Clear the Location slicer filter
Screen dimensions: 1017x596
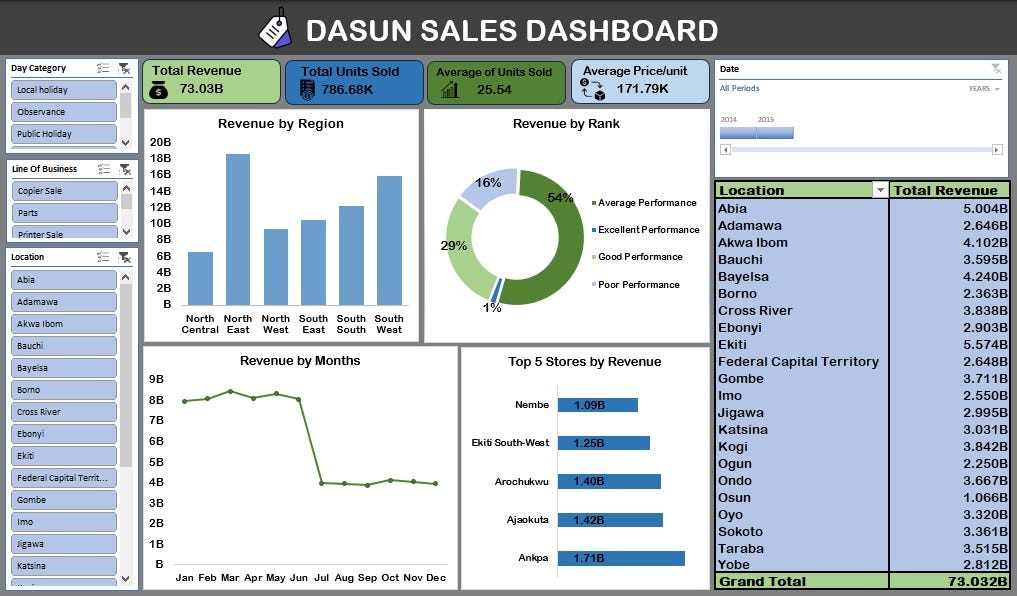tap(124, 257)
